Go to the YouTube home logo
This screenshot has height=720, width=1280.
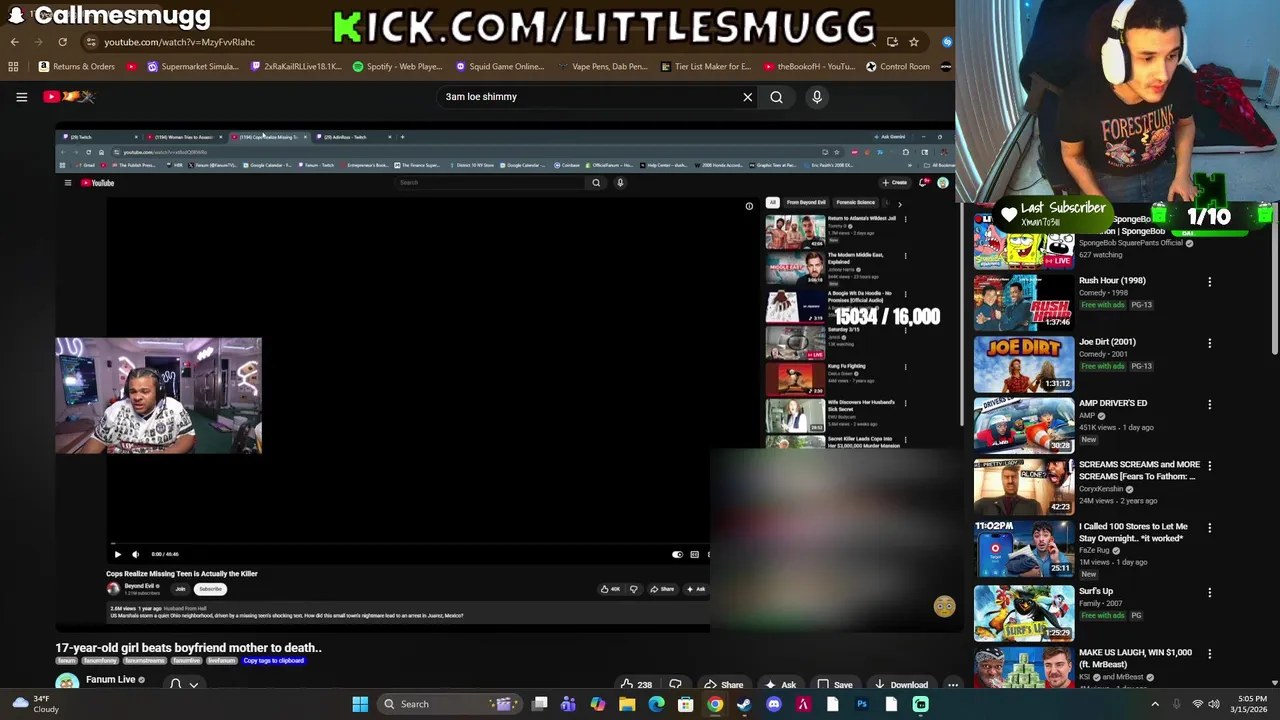68,97
